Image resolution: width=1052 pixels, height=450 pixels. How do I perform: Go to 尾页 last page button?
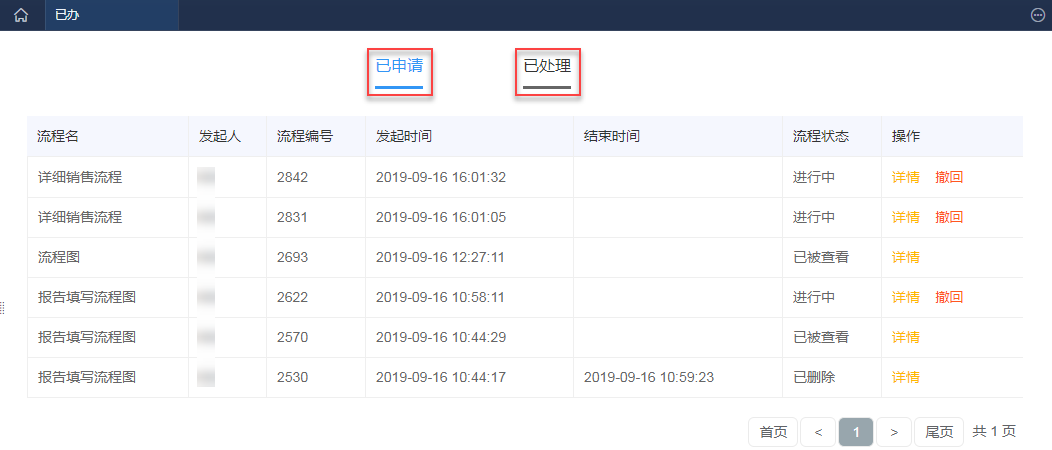[x=939, y=433]
